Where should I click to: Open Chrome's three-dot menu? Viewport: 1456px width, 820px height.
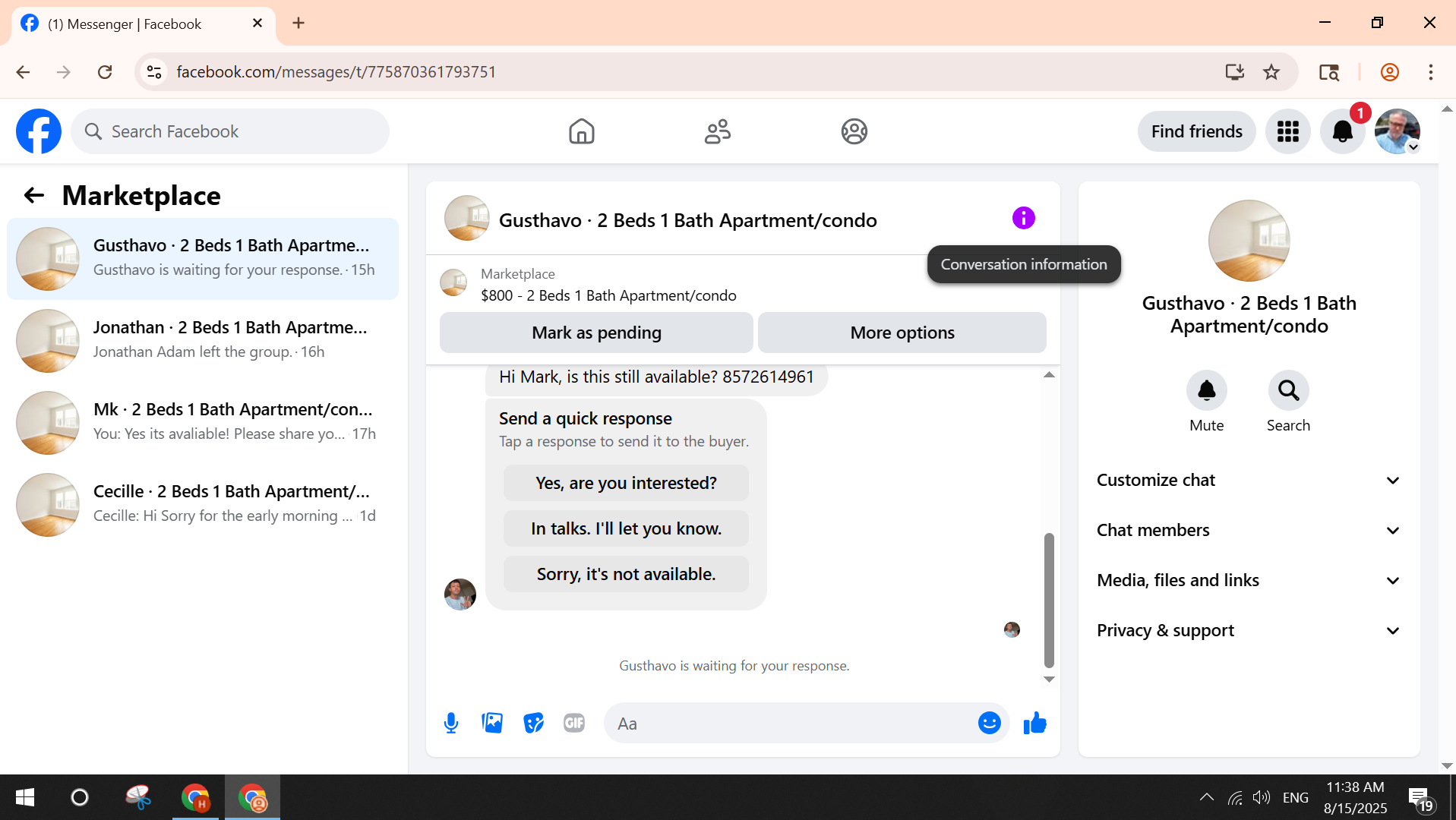[1431, 72]
